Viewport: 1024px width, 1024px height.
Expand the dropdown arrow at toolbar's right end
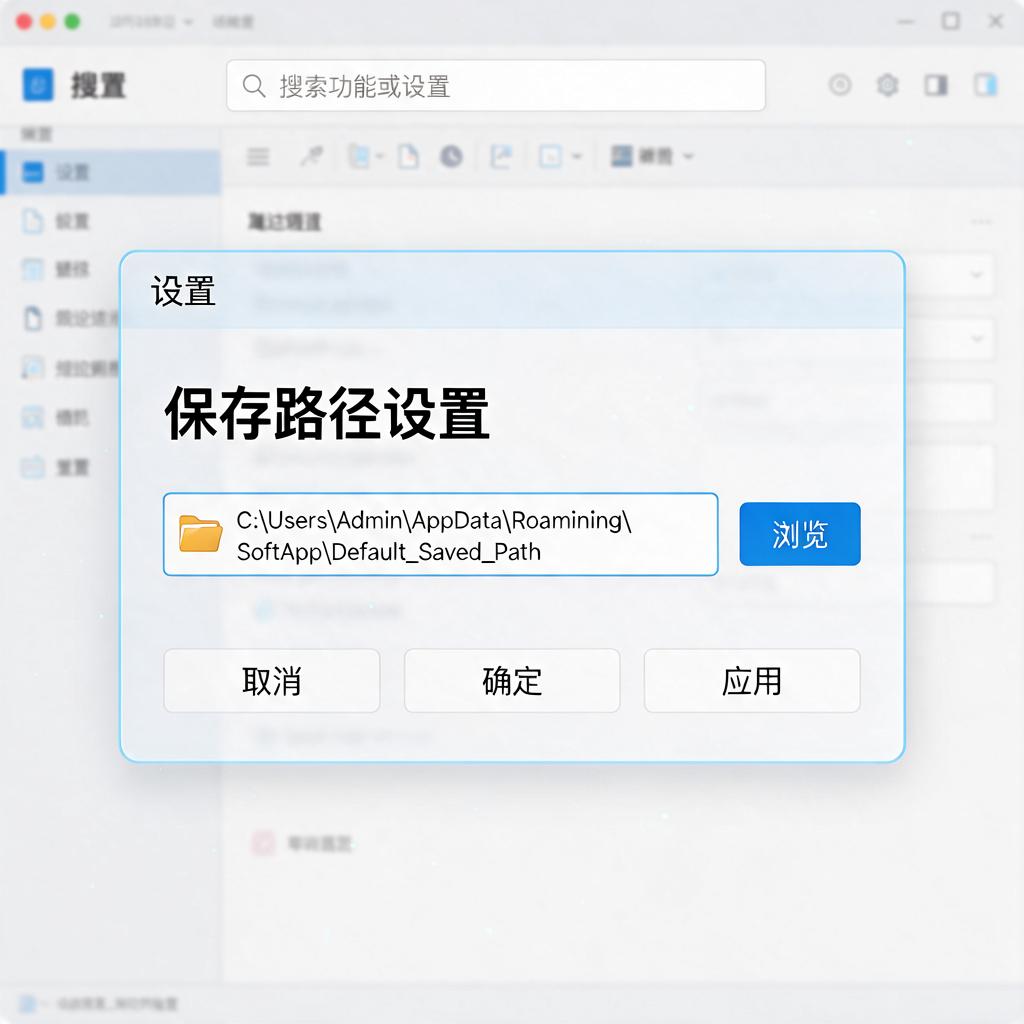[688, 157]
